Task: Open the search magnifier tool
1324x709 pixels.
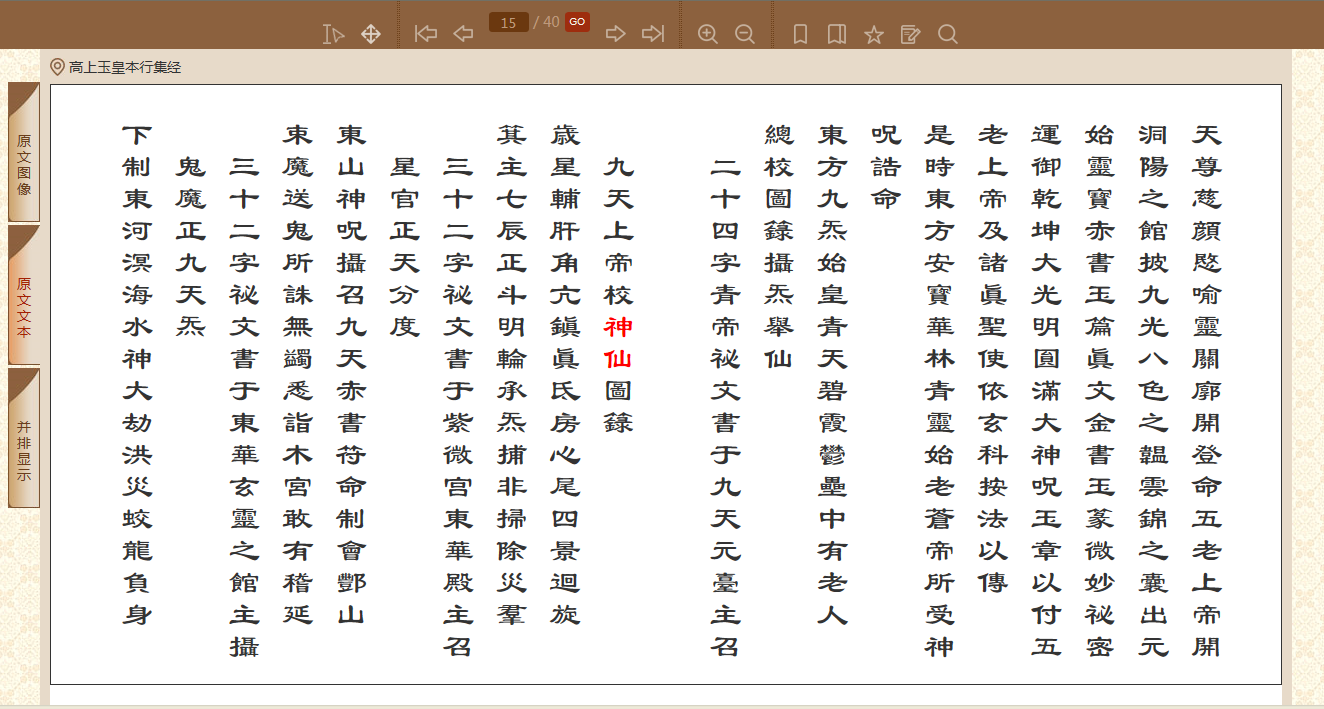Action: pos(948,35)
